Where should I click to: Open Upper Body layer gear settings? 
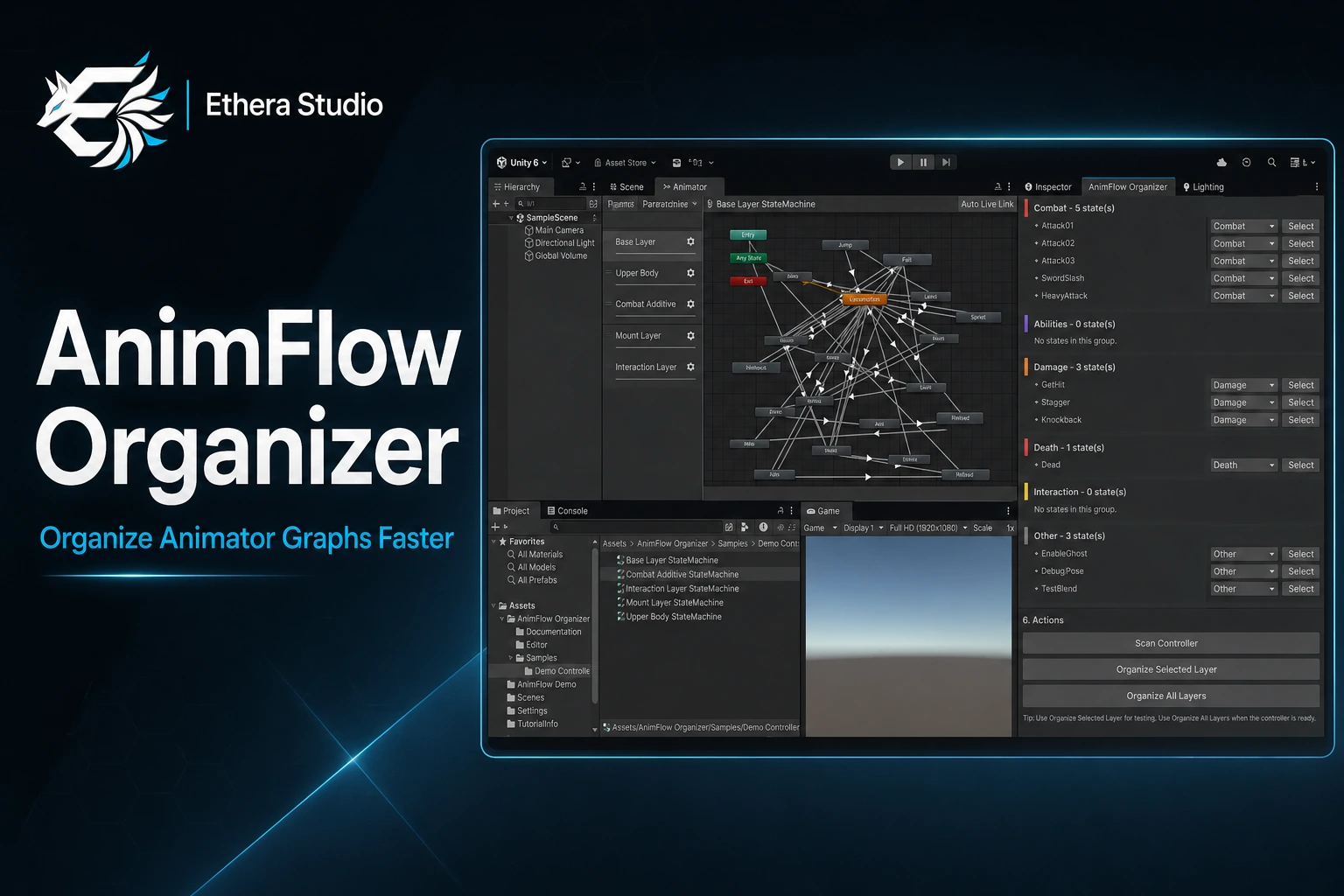pos(690,273)
